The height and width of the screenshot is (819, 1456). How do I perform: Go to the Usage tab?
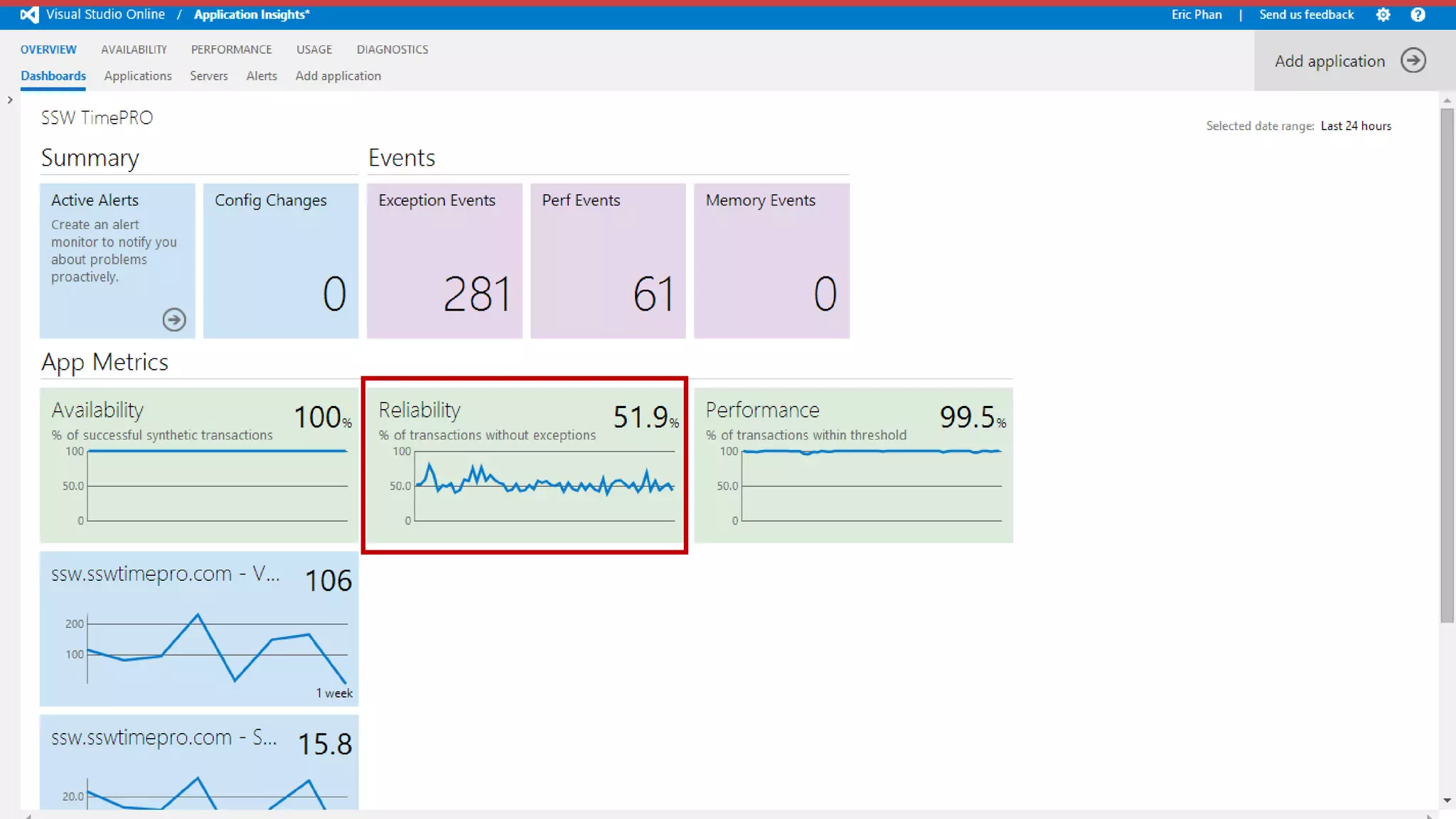(x=314, y=49)
